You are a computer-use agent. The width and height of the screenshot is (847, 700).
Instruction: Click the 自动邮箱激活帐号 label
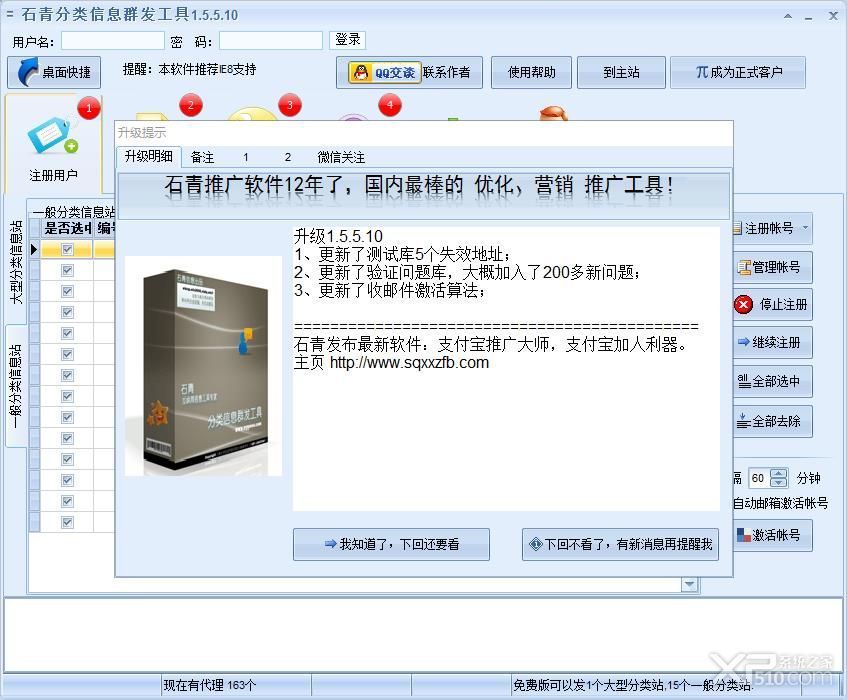pos(780,503)
